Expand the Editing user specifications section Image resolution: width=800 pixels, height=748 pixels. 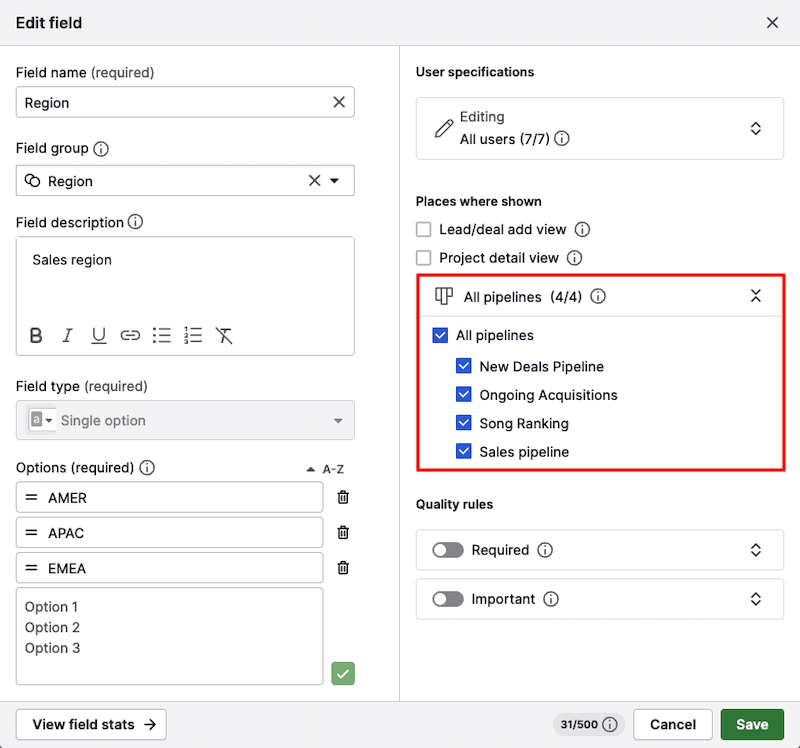click(756, 128)
